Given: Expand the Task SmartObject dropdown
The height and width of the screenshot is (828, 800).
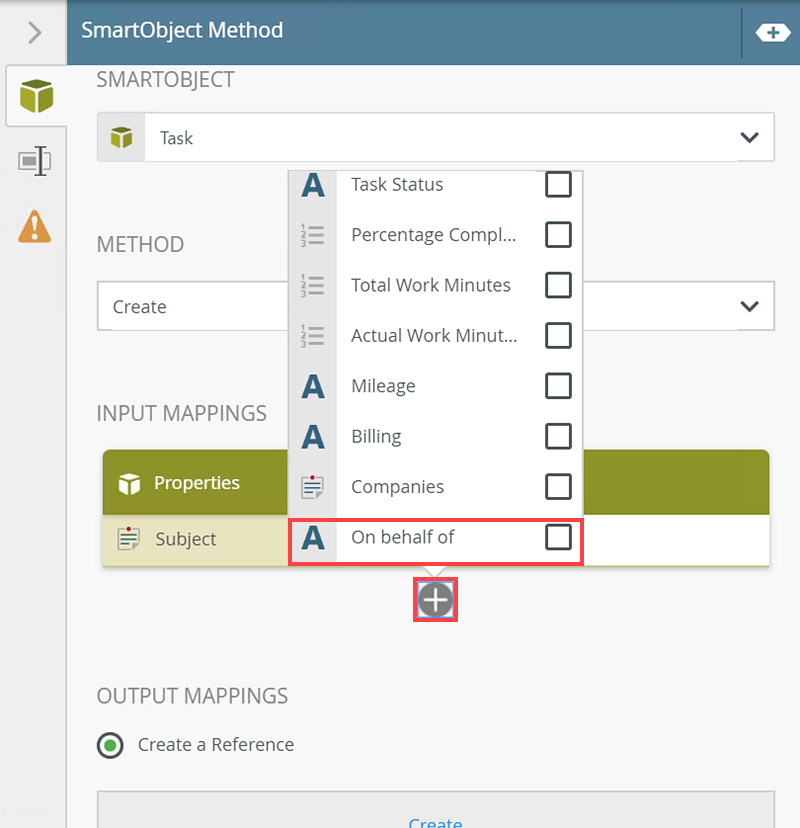Looking at the screenshot, I should (748, 138).
